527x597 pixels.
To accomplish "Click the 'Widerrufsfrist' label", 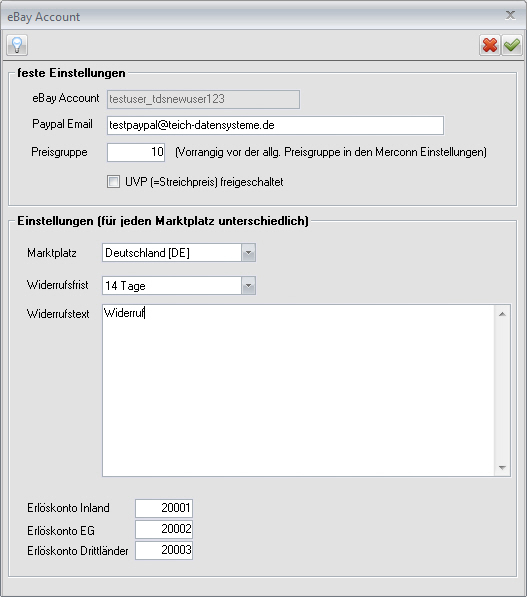I will [x=57, y=285].
